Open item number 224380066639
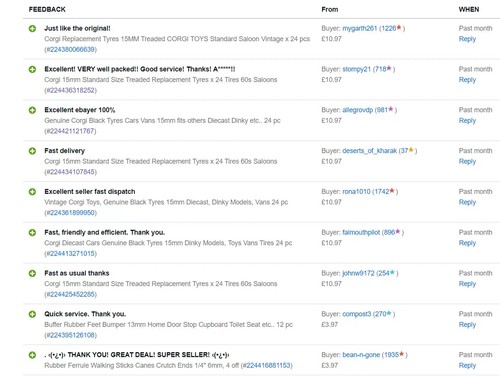 click(71, 49)
